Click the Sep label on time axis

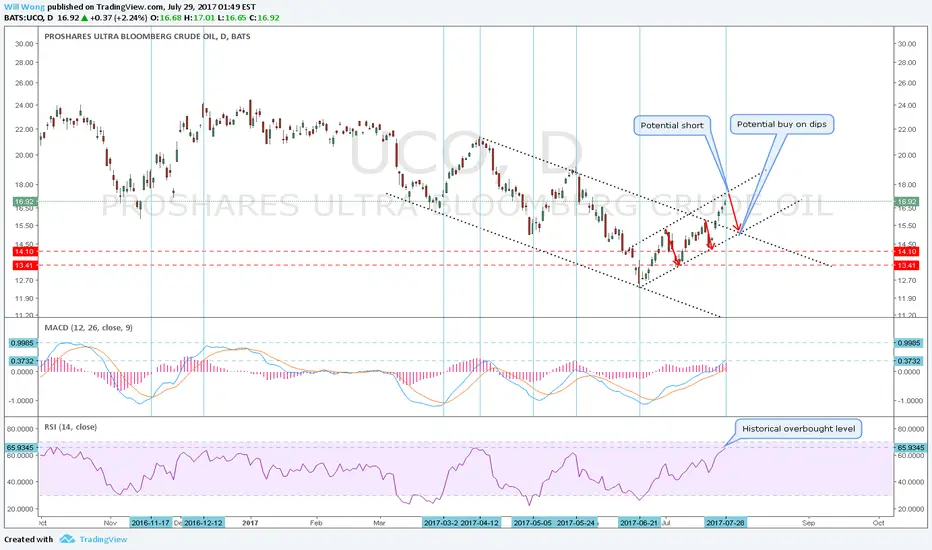pyautogui.click(x=808, y=523)
